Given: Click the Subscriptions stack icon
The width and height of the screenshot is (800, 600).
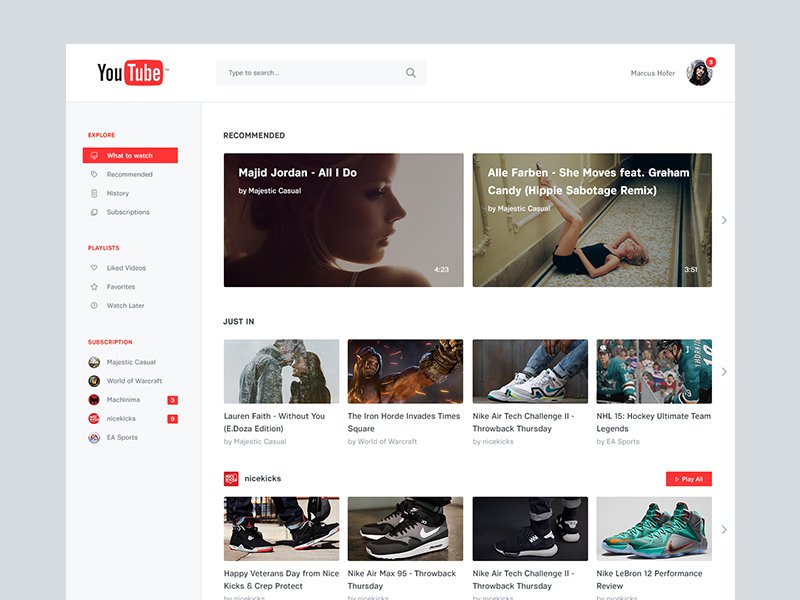Looking at the screenshot, I should click(94, 212).
